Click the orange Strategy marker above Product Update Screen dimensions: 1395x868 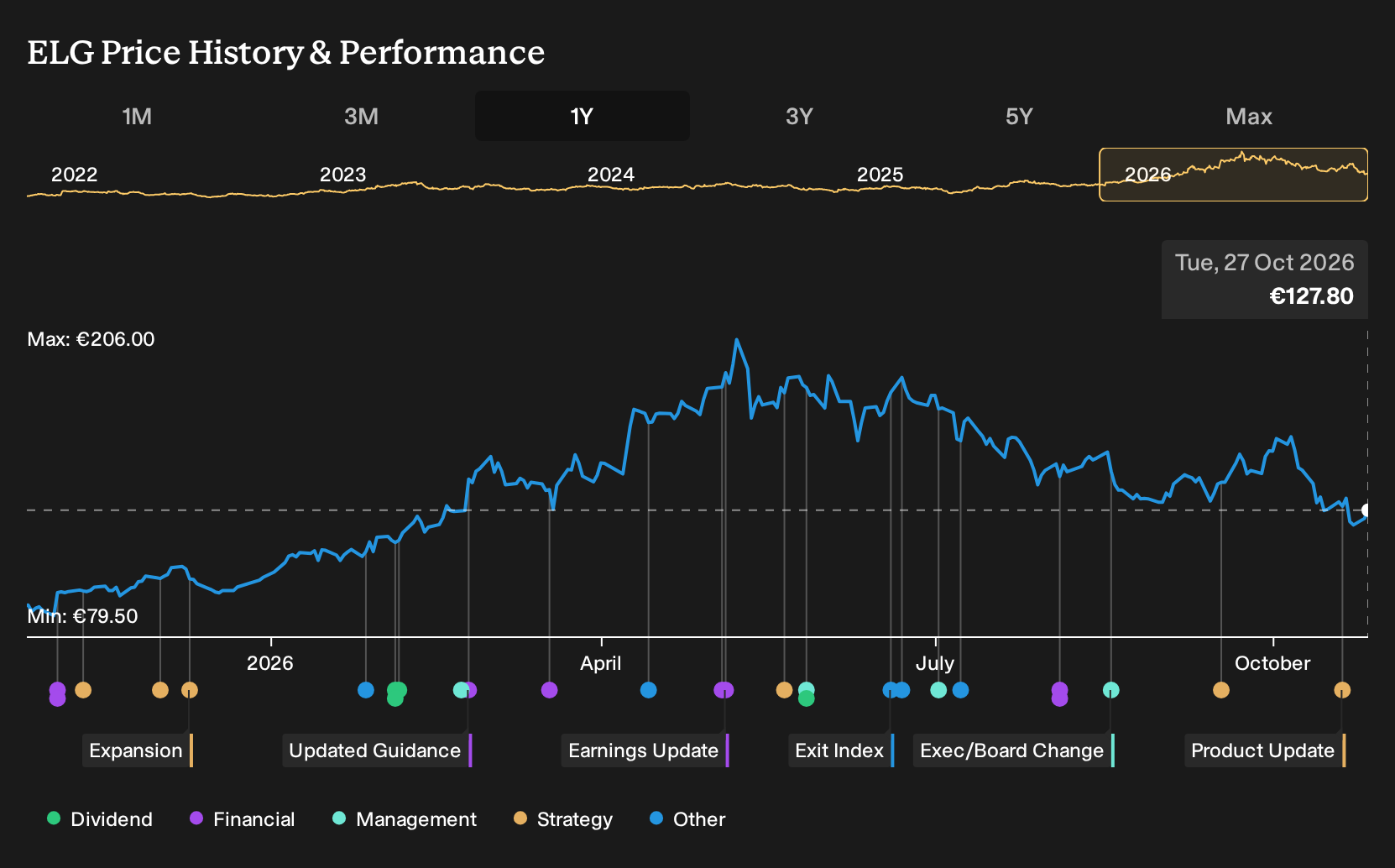click(1342, 690)
